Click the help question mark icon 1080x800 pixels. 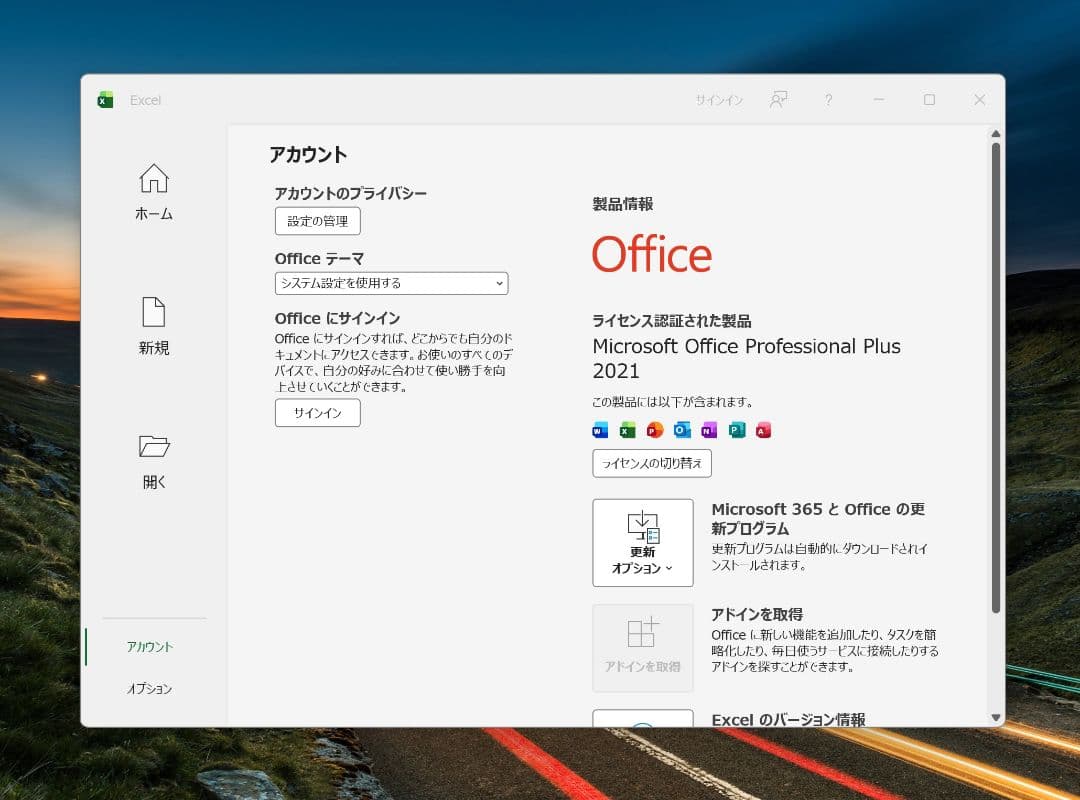(829, 100)
